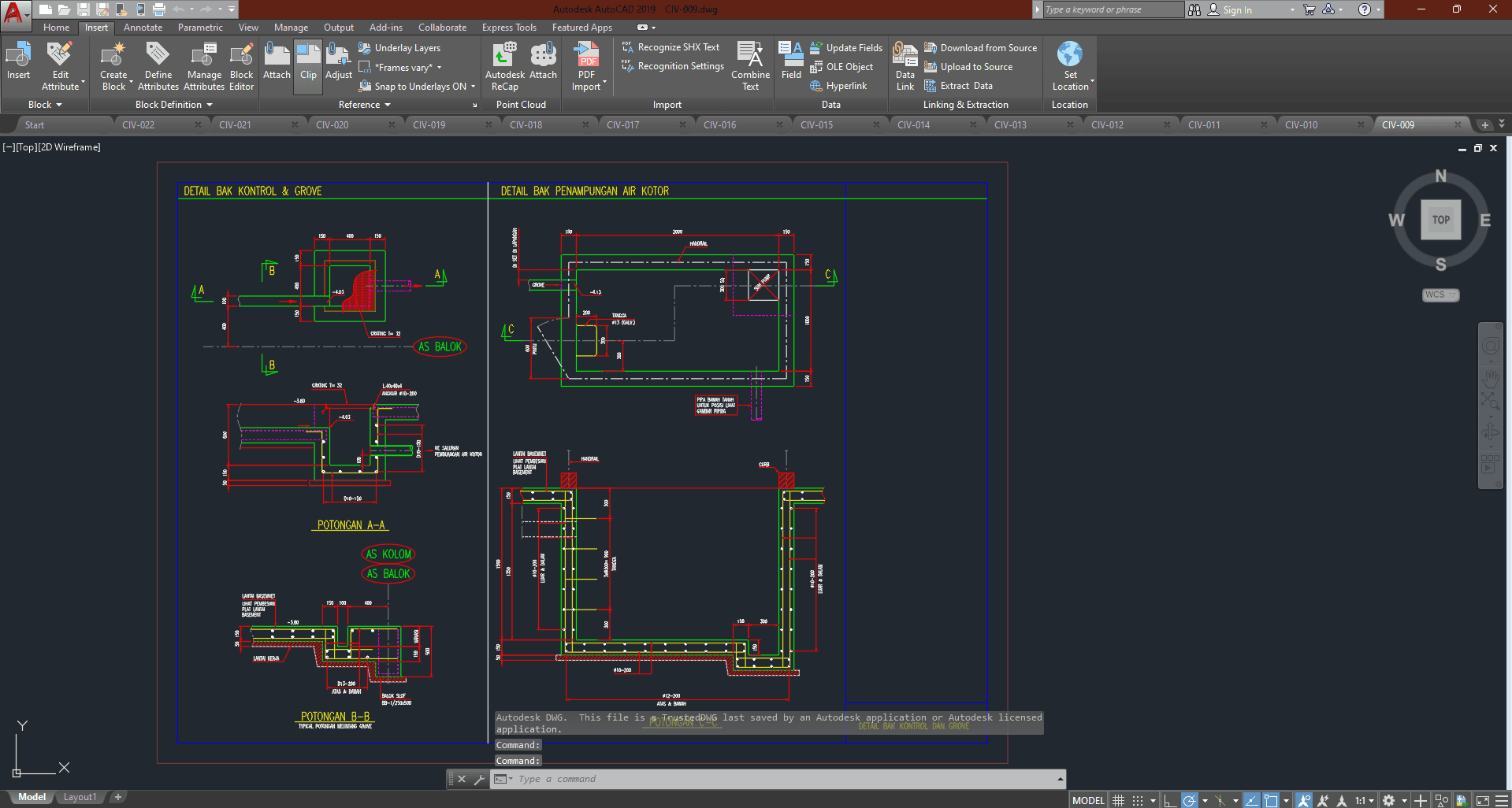Viewport: 1512px width, 808px height.
Task: Toggle ortho mode in status bar
Action: pyautogui.click(x=1170, y=800)
